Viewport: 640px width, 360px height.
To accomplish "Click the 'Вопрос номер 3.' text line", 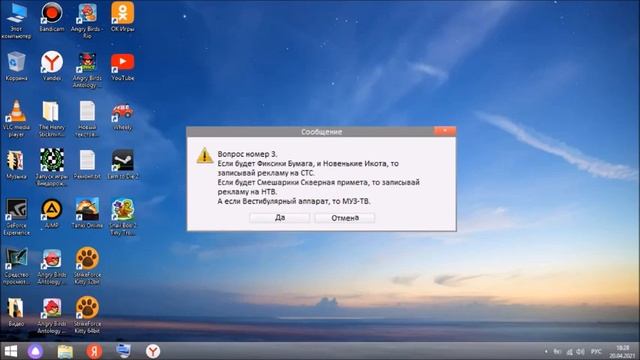I will [x=247, y=154].
